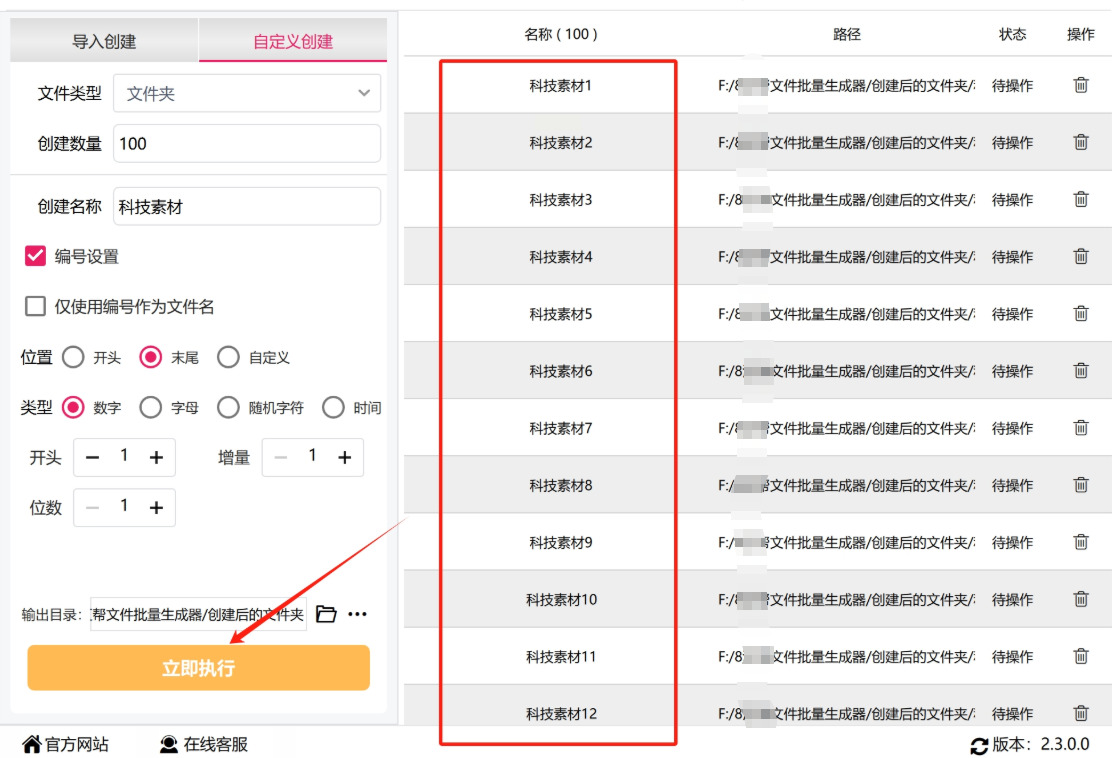Click trash icon for 科技素材5 row

[1081, 314]
